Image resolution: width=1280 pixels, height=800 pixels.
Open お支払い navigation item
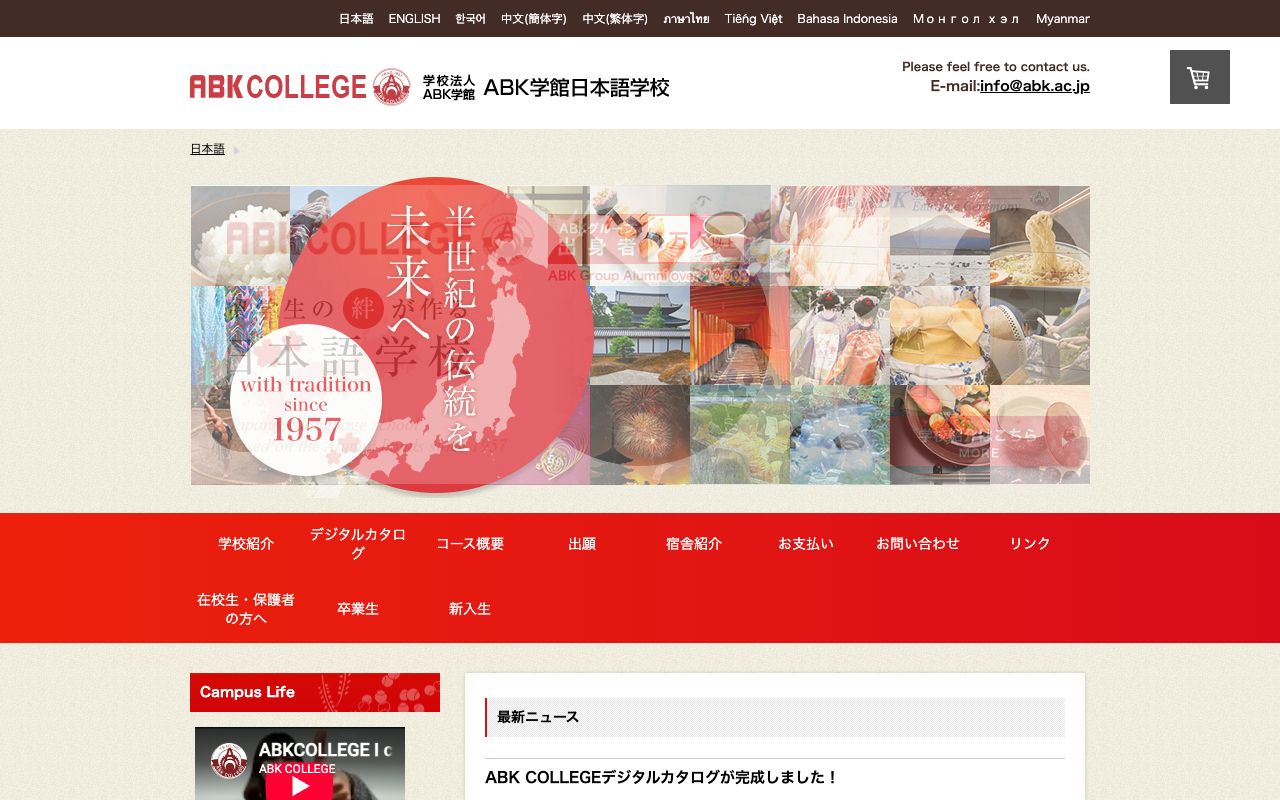[806, 544]
